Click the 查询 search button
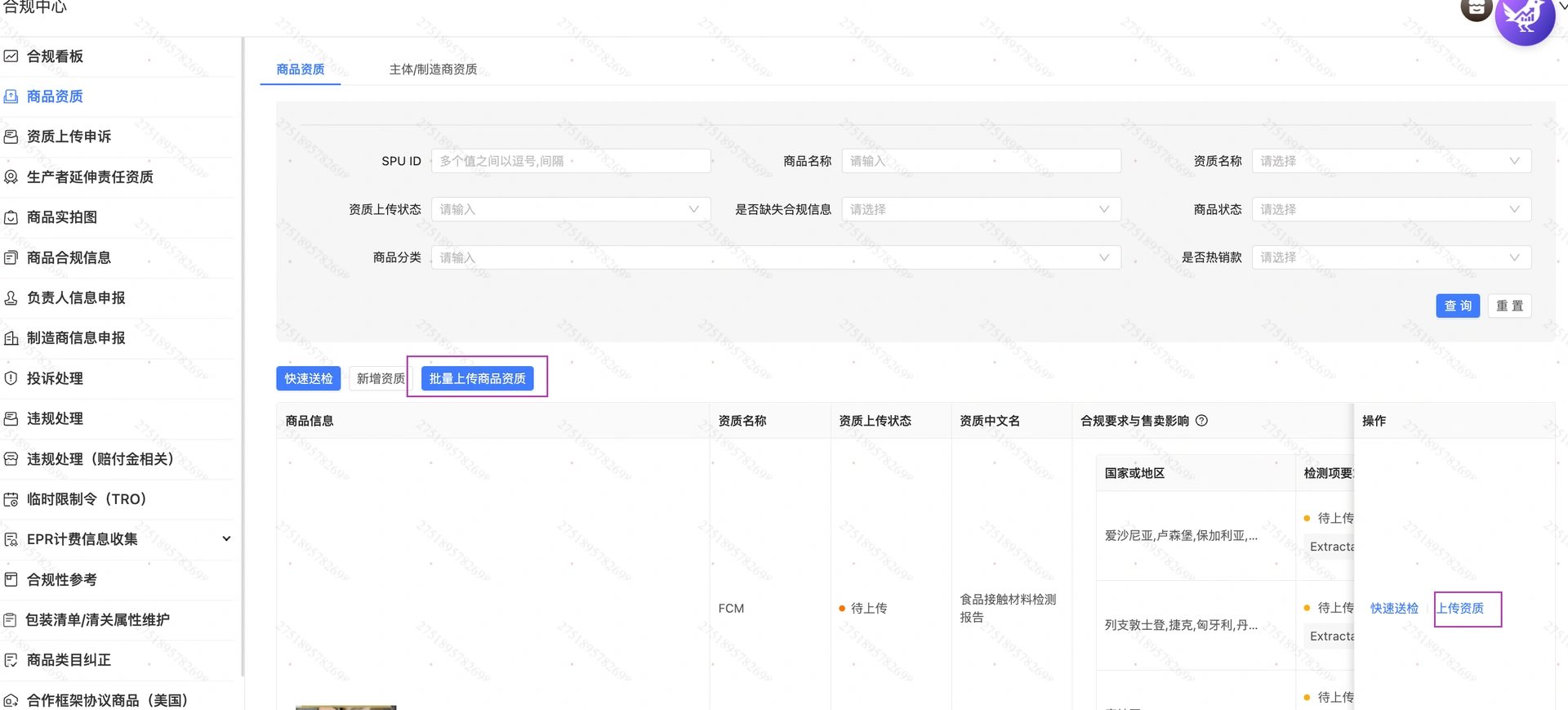 click(1458, 306)
